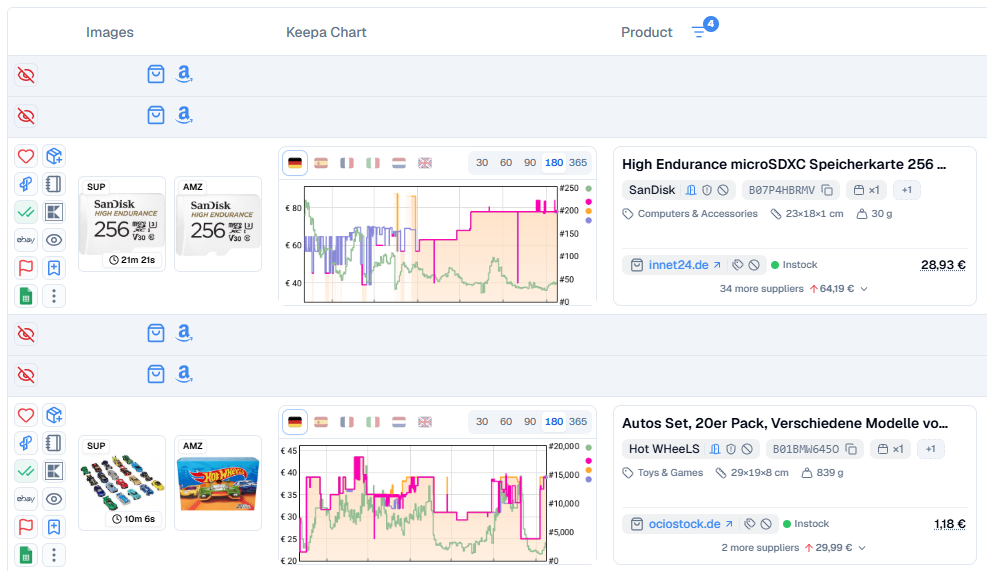Viewport: 987px width, 571px height.
Task: Click the bookmark-plus icon in the SanDisk row
Action: tap(54, 268)
